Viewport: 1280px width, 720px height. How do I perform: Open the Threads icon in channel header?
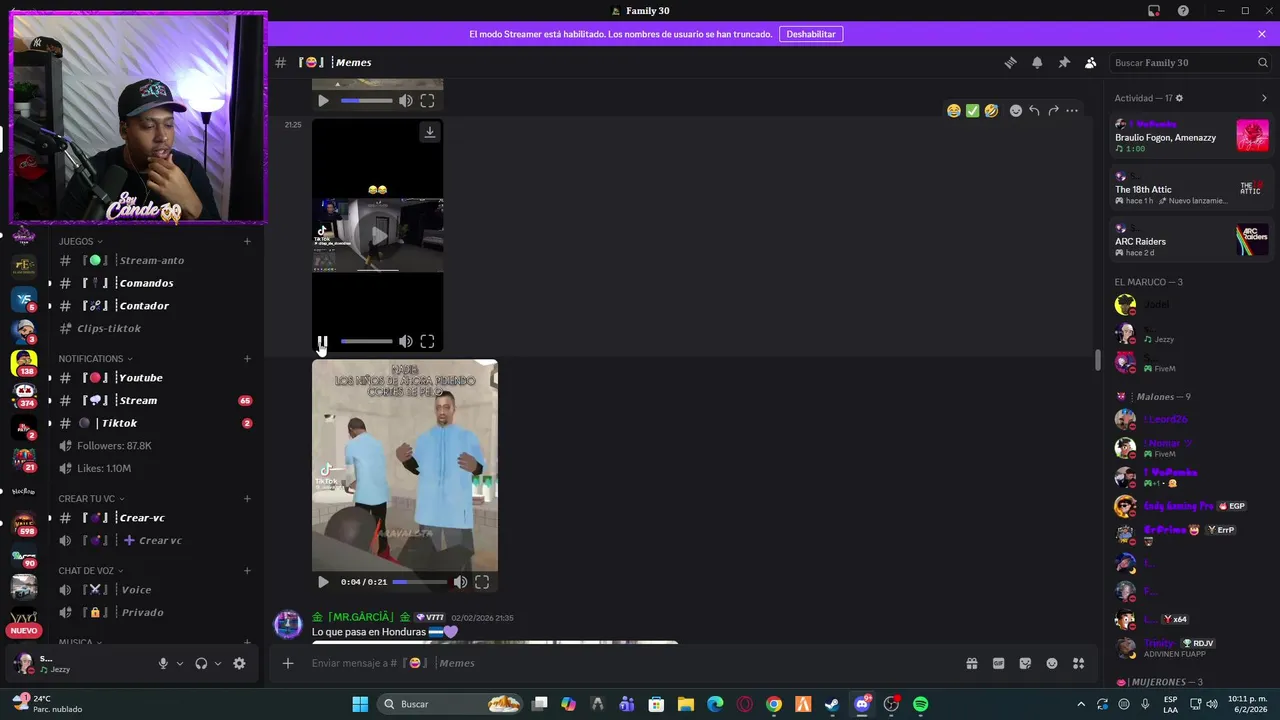click(1010, 62)
